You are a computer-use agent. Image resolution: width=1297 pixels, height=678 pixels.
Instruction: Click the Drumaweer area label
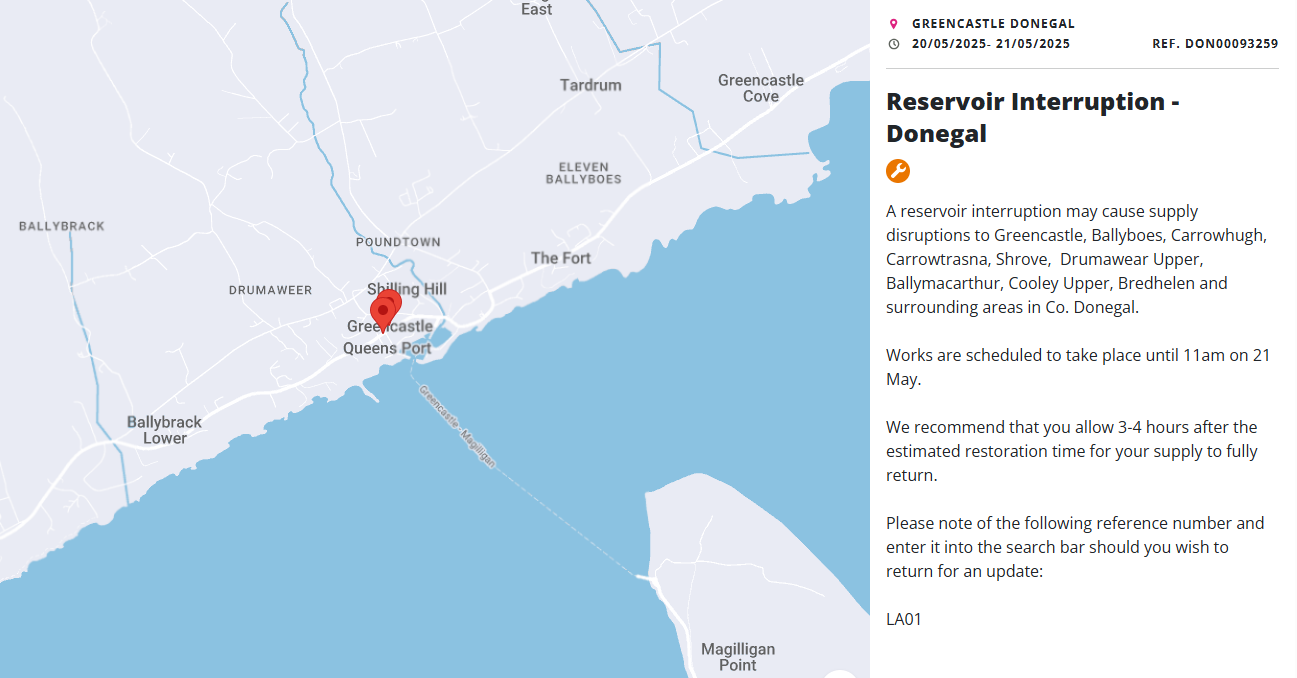[270, 290]
